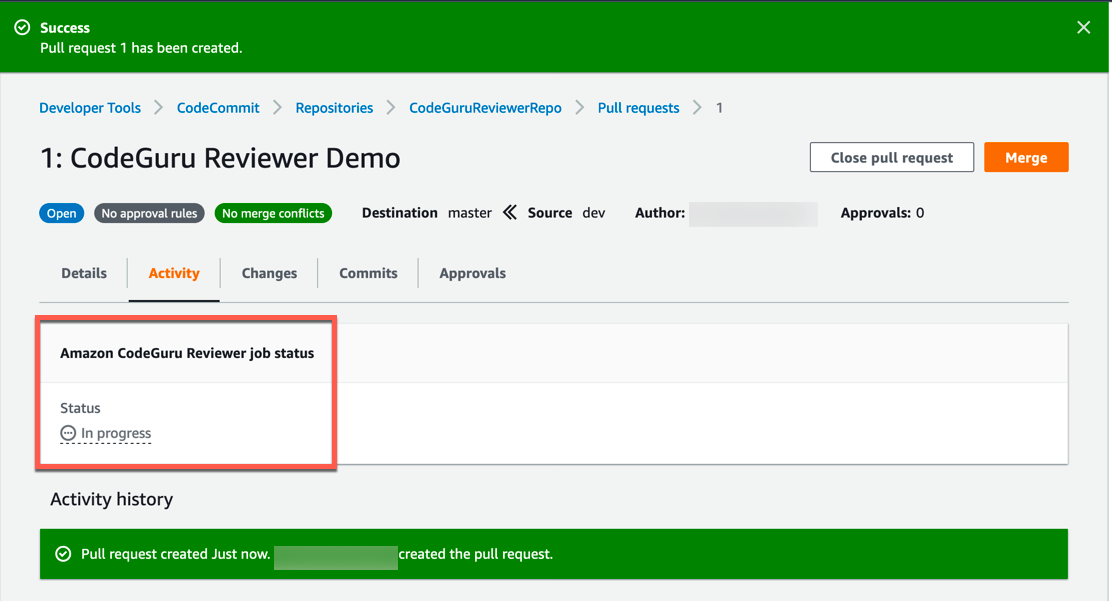Switch to the Changes tab
Viewport: 1112px width, 601px height.
tap(268, 272)
